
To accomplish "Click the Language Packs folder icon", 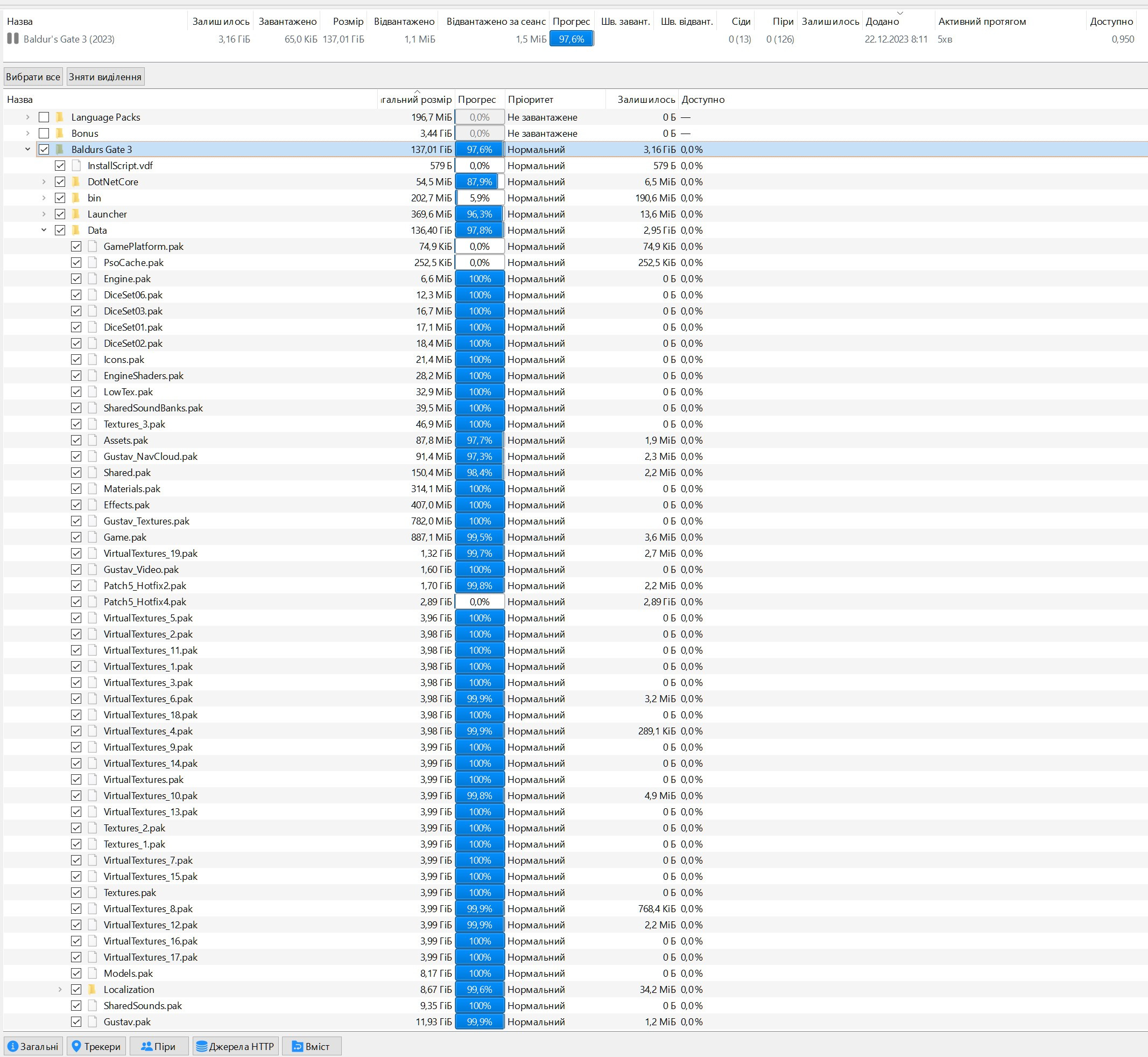I will (x=59, y=117).
